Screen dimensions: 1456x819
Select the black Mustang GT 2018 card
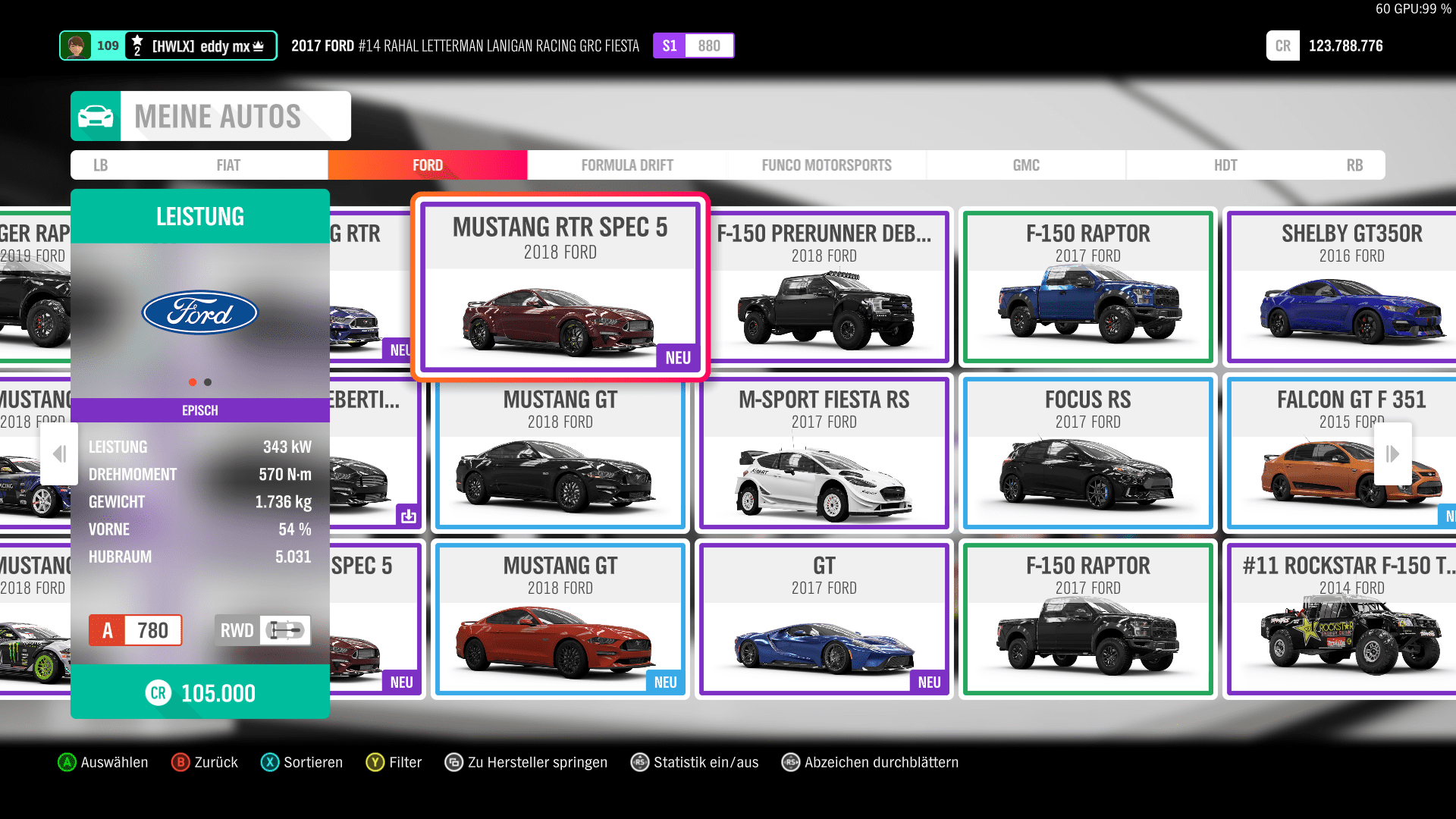click(x=560, y=453)
